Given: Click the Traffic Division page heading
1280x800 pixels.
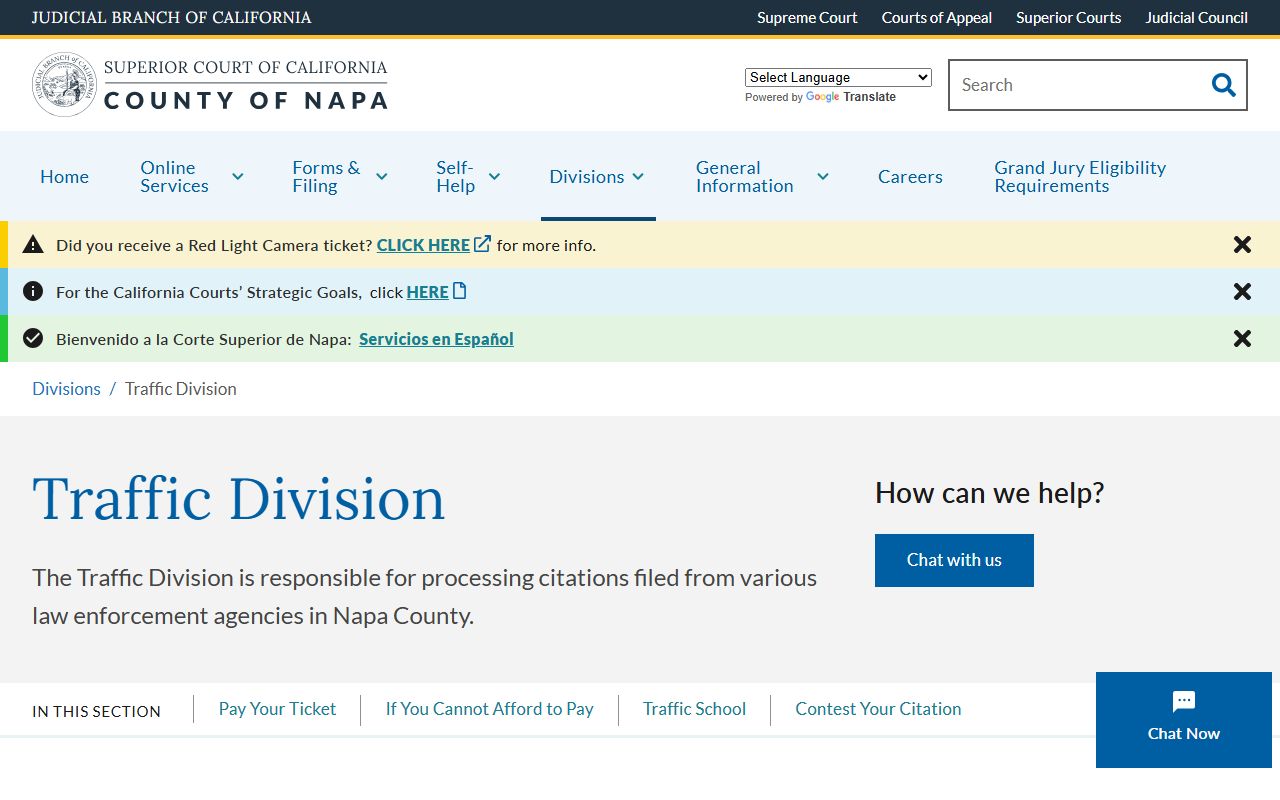Looking at the screenshot, I should 238,498.
